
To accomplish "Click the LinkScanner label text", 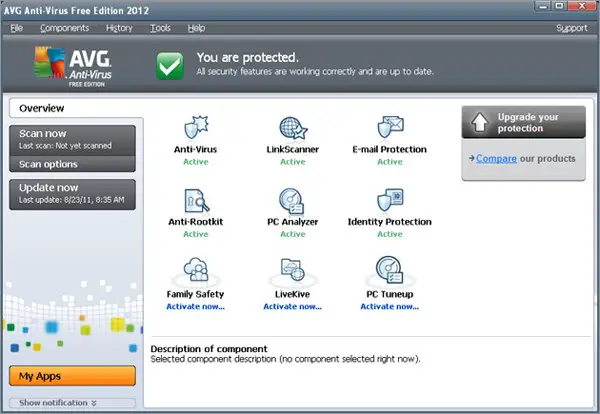I will (x=293, y=149).
